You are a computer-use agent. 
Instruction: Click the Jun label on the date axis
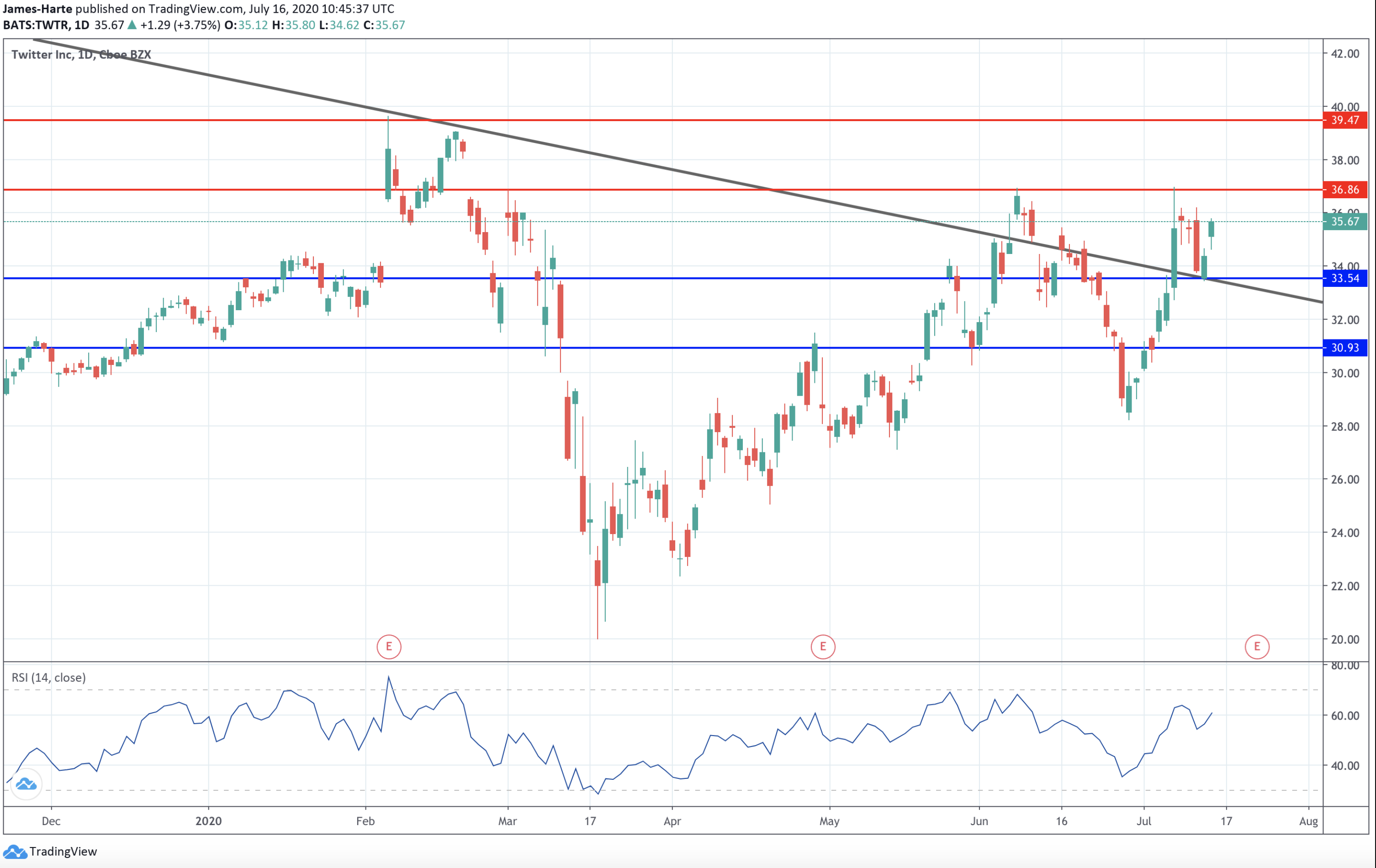coord(979,821)
